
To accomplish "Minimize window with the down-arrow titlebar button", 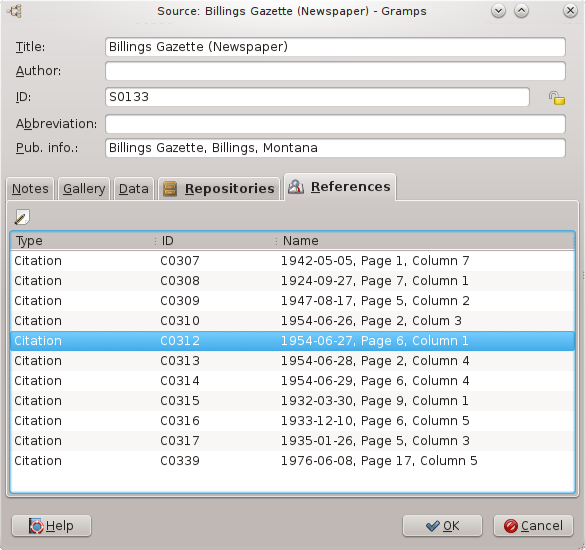I will pyautogui.click(x=498, y=11).
